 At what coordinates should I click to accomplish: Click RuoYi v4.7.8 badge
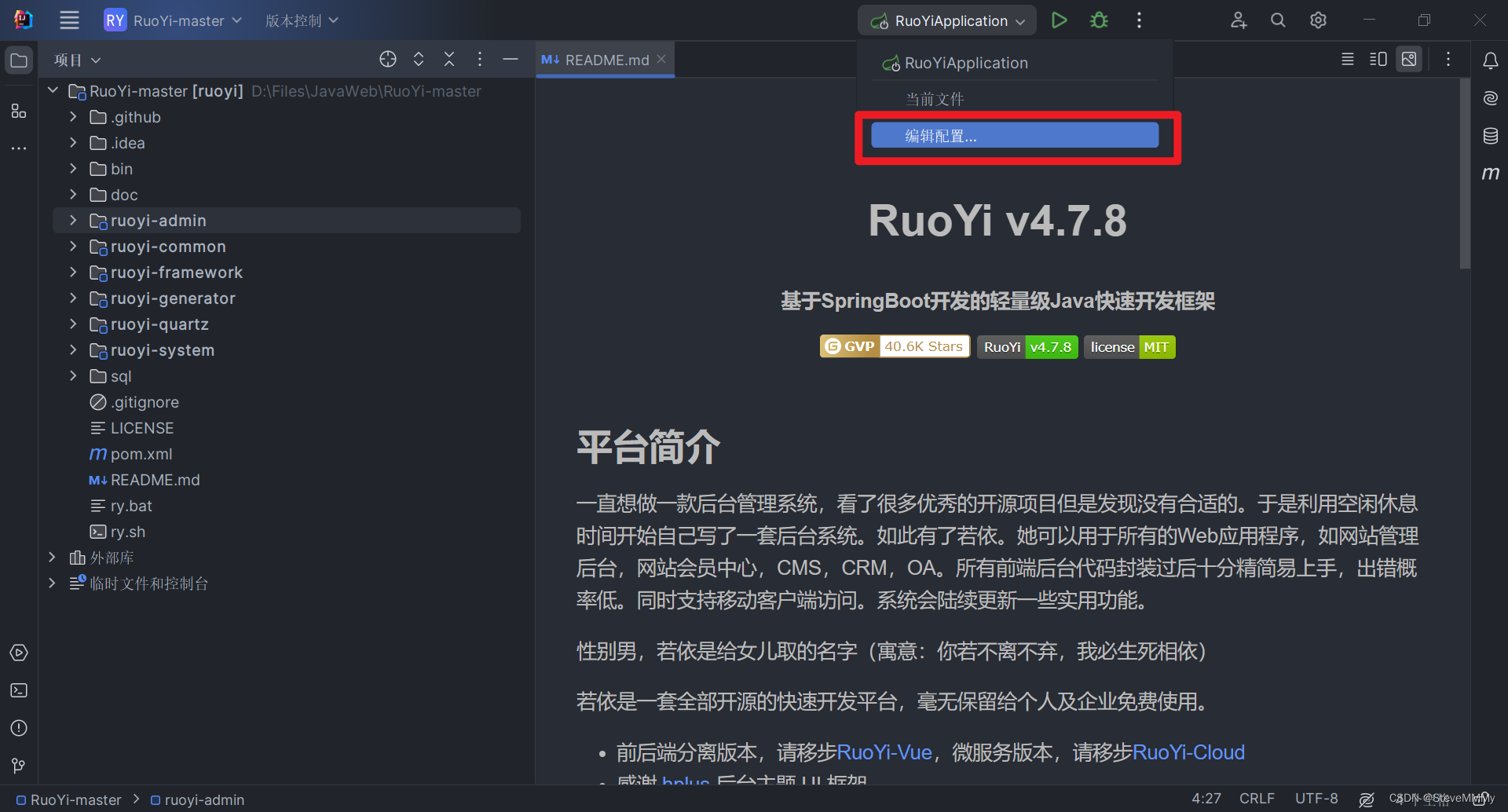1027,346
